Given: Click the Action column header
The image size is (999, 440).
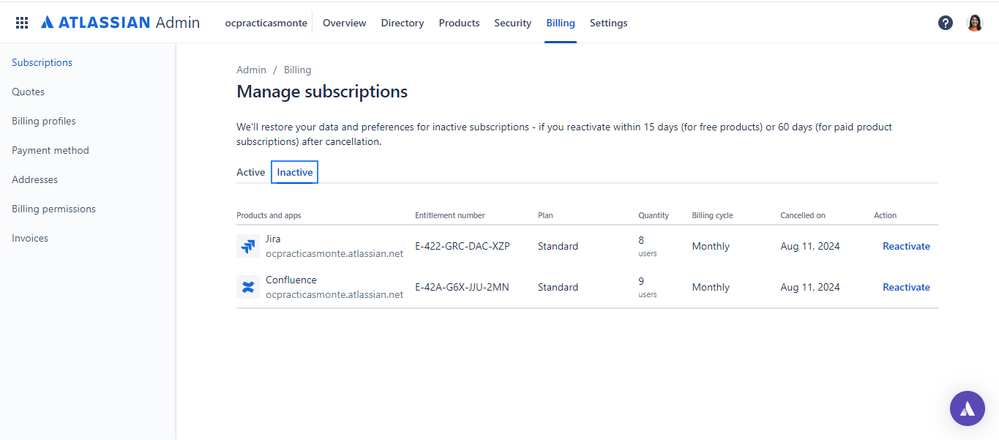Looking at the screenshot, I should pos(885,215).
